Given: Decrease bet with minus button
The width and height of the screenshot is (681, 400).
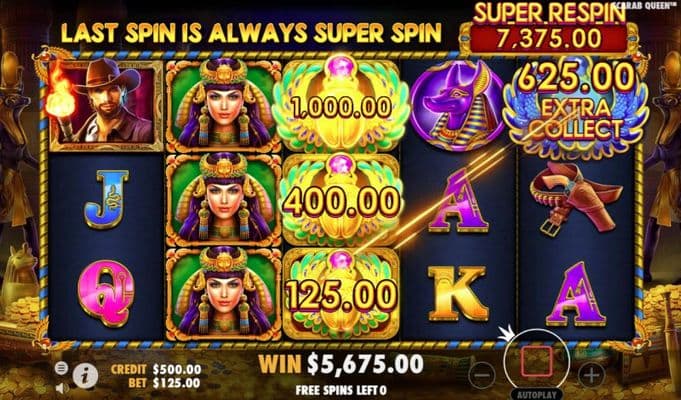Looking at the screenshot, I should (482, 374).
